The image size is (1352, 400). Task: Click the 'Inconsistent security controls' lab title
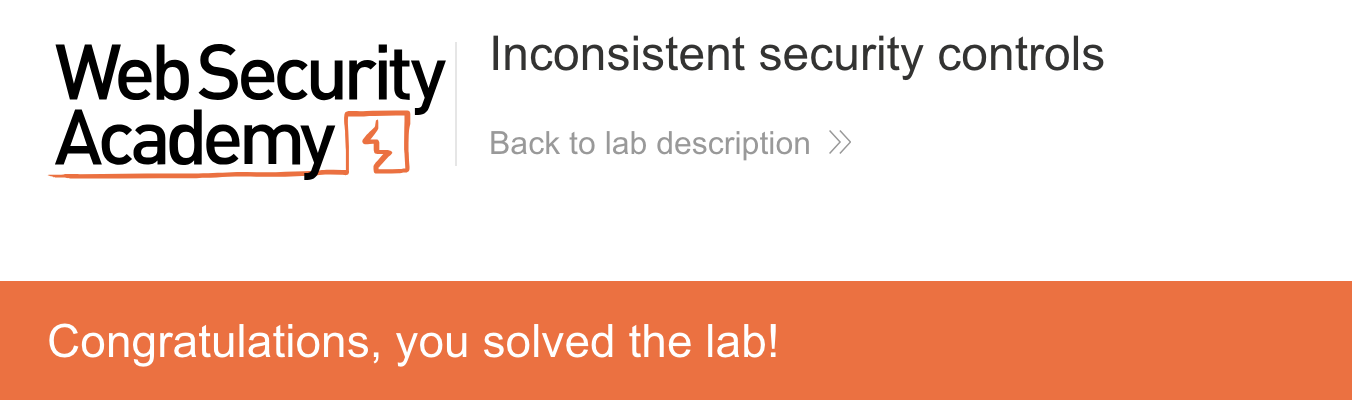[796, 56]
